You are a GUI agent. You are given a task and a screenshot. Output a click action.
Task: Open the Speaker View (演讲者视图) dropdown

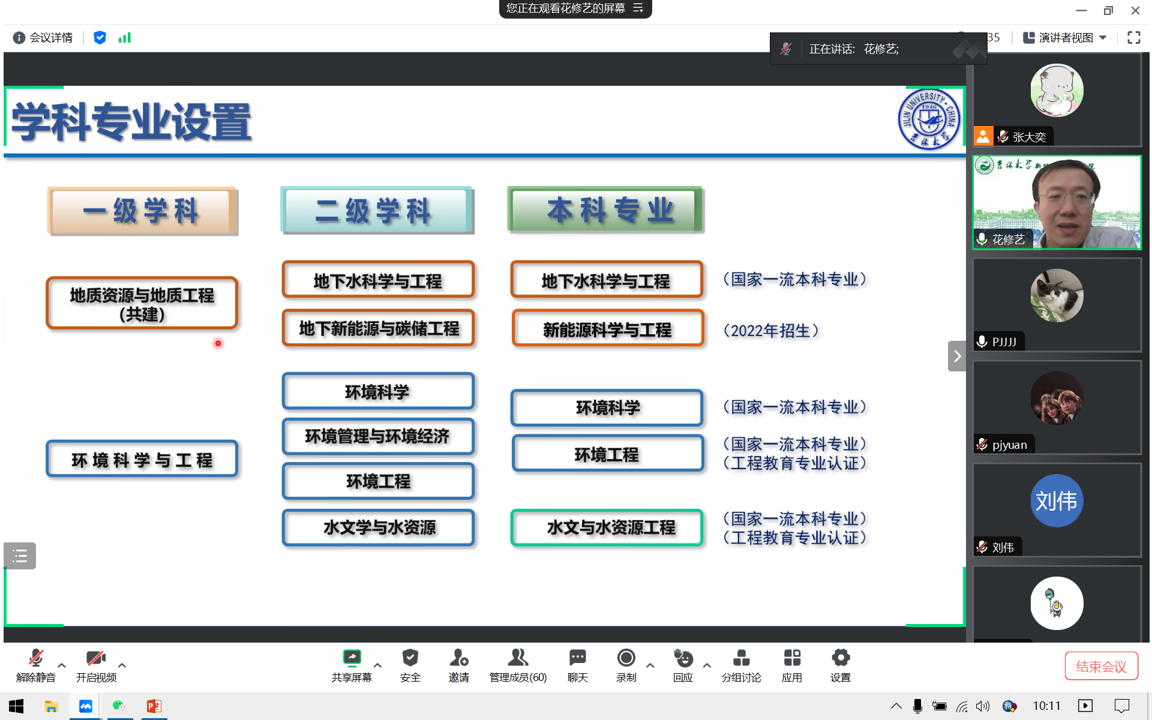pyautogui.click(x=1065, y=38)
